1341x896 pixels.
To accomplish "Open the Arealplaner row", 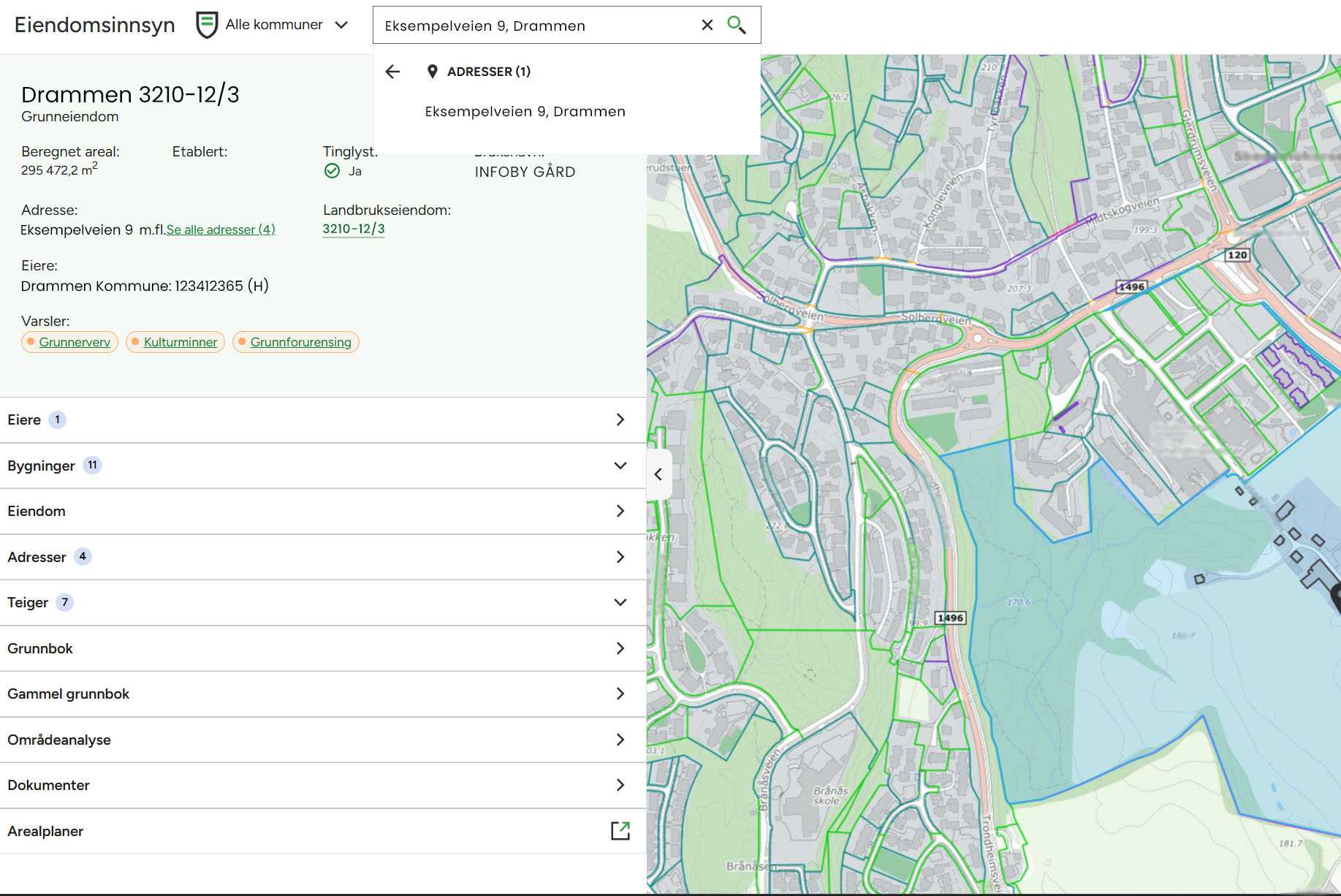I will tap(323, 831).
